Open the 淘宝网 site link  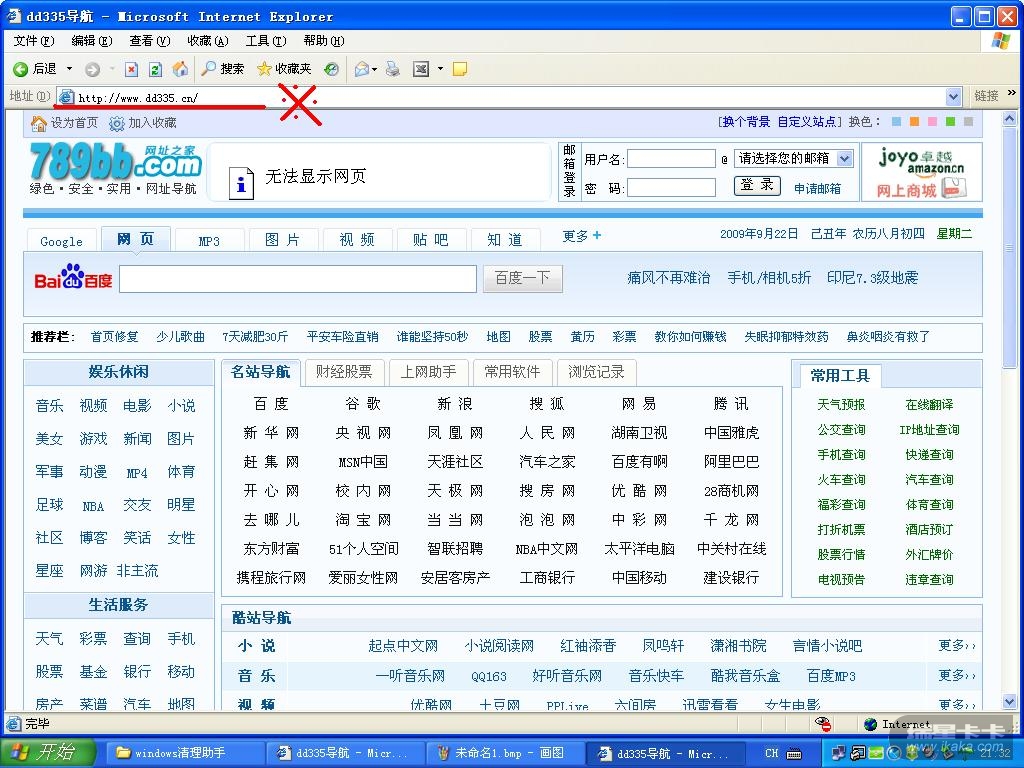tap(363, 520)
